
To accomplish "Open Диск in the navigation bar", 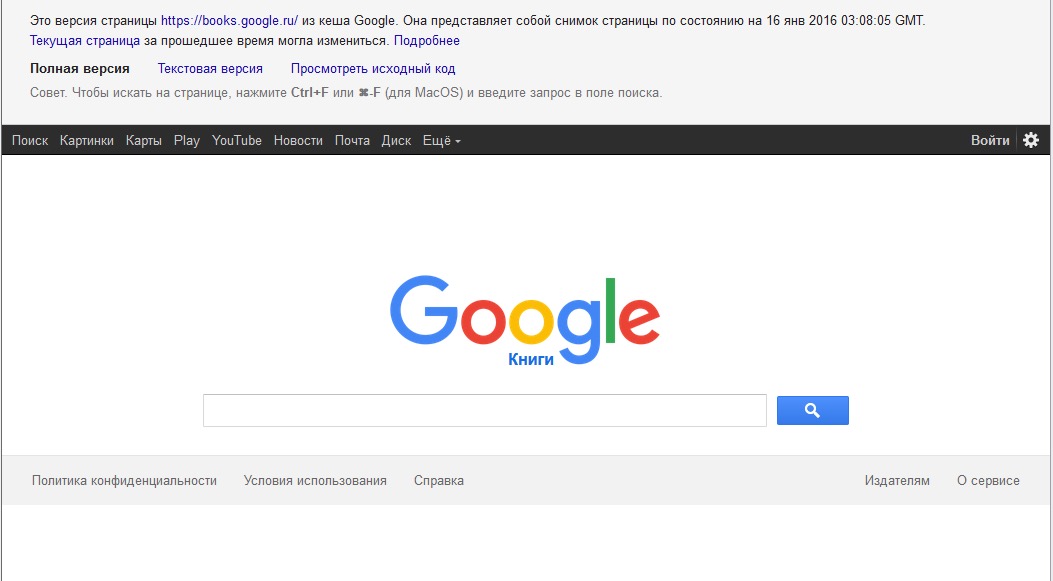I will click(x=396, y=140).
